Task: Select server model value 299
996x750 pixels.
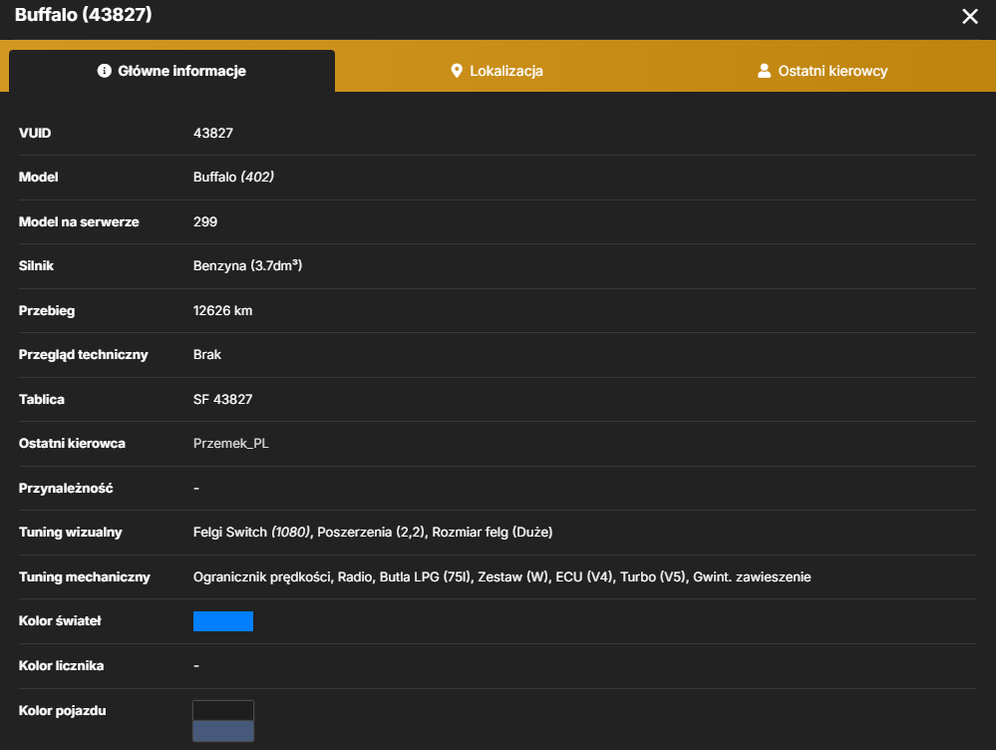Action: point(205,222)
